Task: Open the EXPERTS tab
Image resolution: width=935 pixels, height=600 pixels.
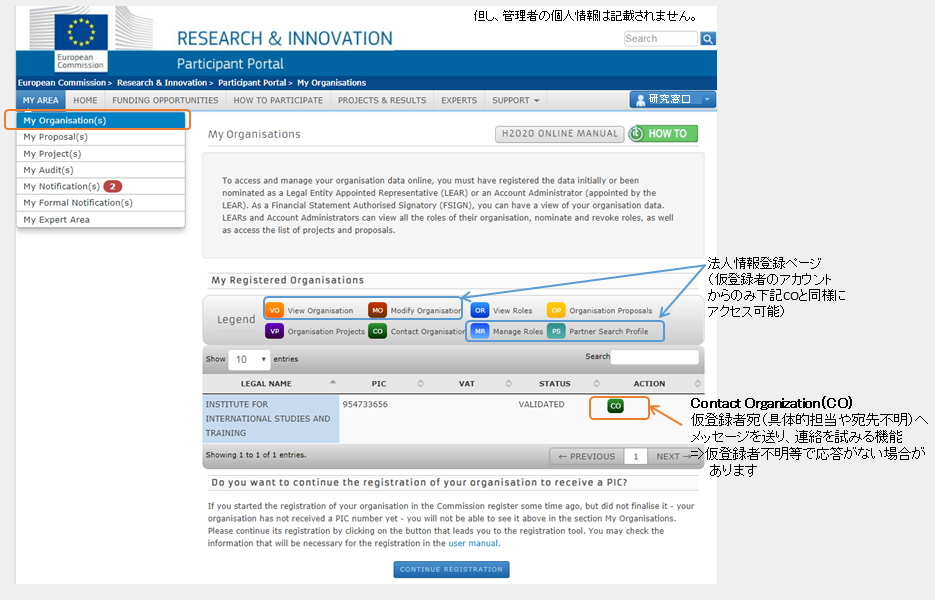Action: [459, 100]
